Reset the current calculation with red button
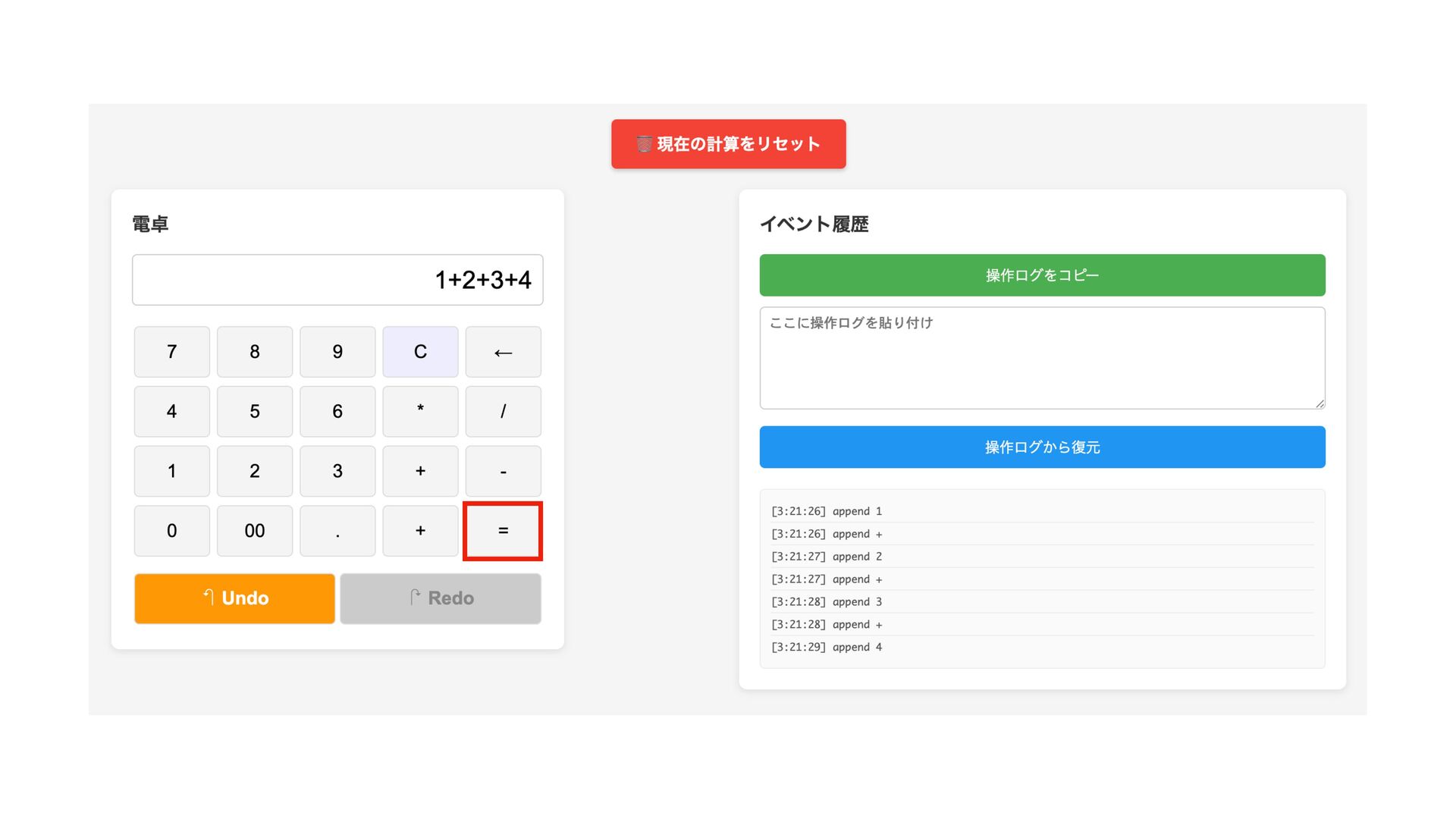Viewport: 1456px width, 819px height. click(728, 144)
